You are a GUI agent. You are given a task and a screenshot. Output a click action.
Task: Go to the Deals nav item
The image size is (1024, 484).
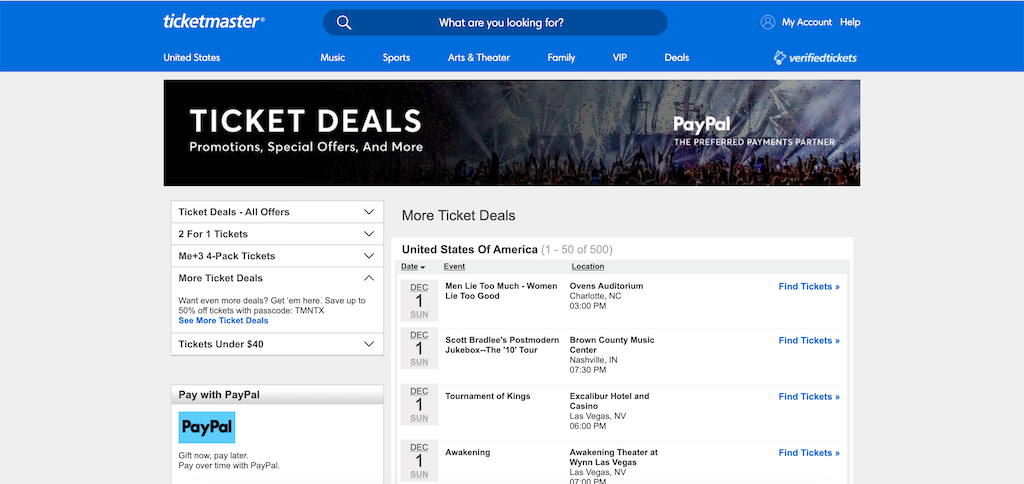coord(677,58)
